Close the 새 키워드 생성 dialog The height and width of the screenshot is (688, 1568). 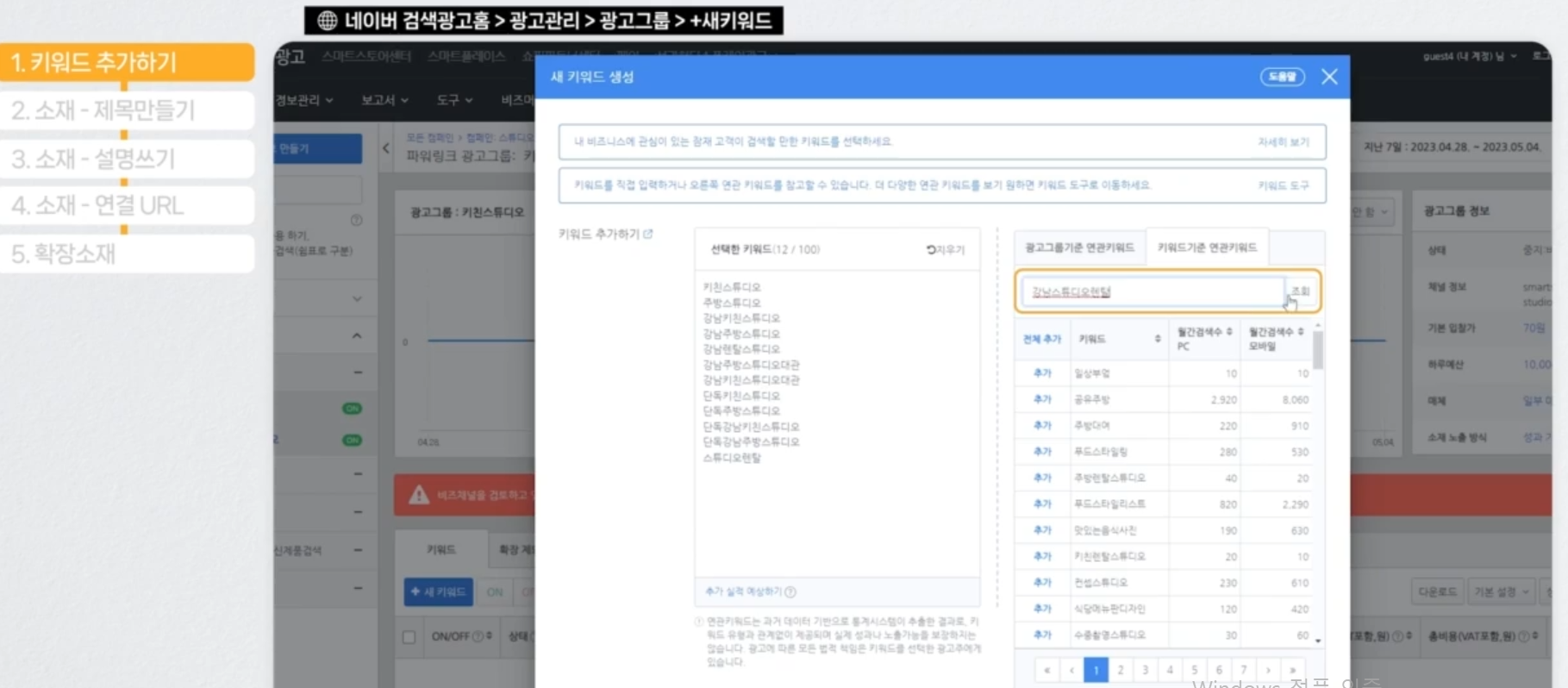(1329, 77)
